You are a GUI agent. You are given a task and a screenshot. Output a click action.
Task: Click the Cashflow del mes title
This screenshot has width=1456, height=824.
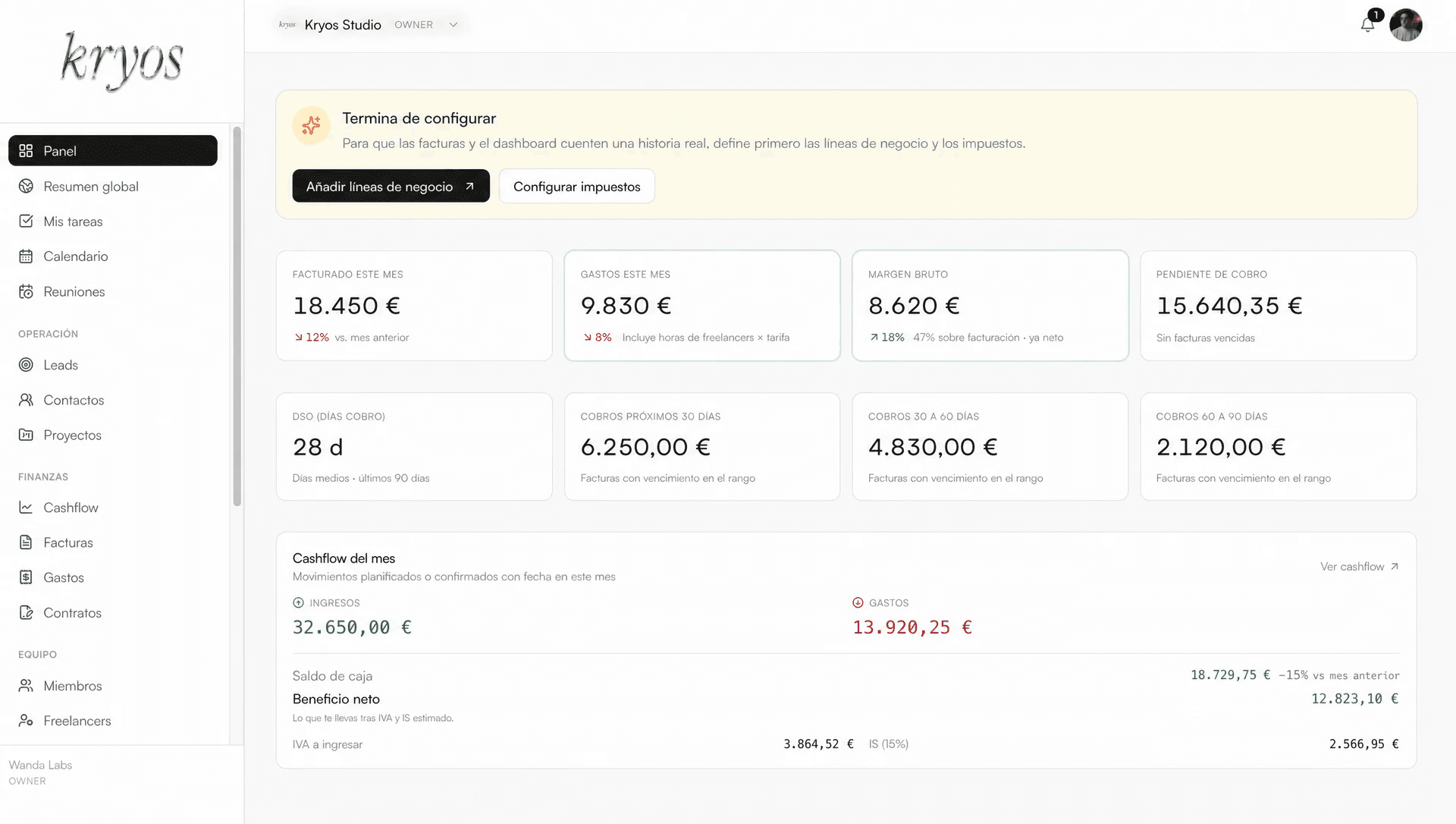pyautogui.click(x=344, y=558)
